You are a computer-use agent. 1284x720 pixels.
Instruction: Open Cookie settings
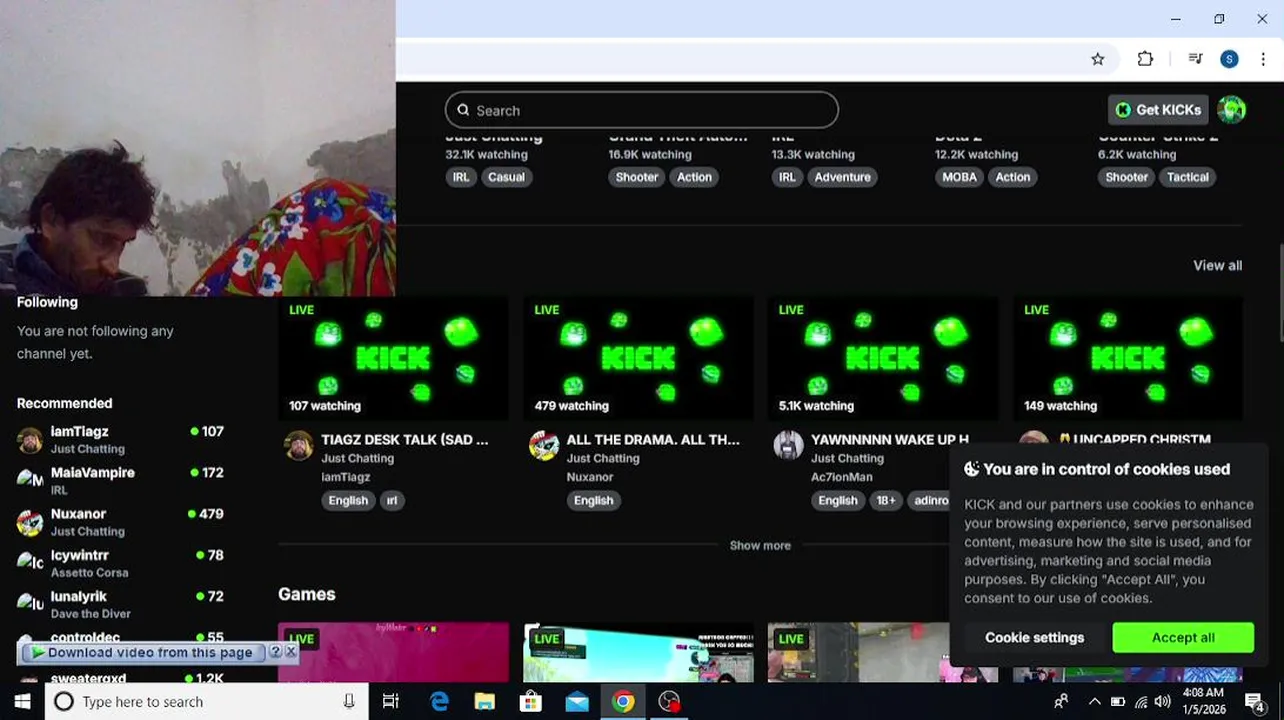pos(1034,637)
